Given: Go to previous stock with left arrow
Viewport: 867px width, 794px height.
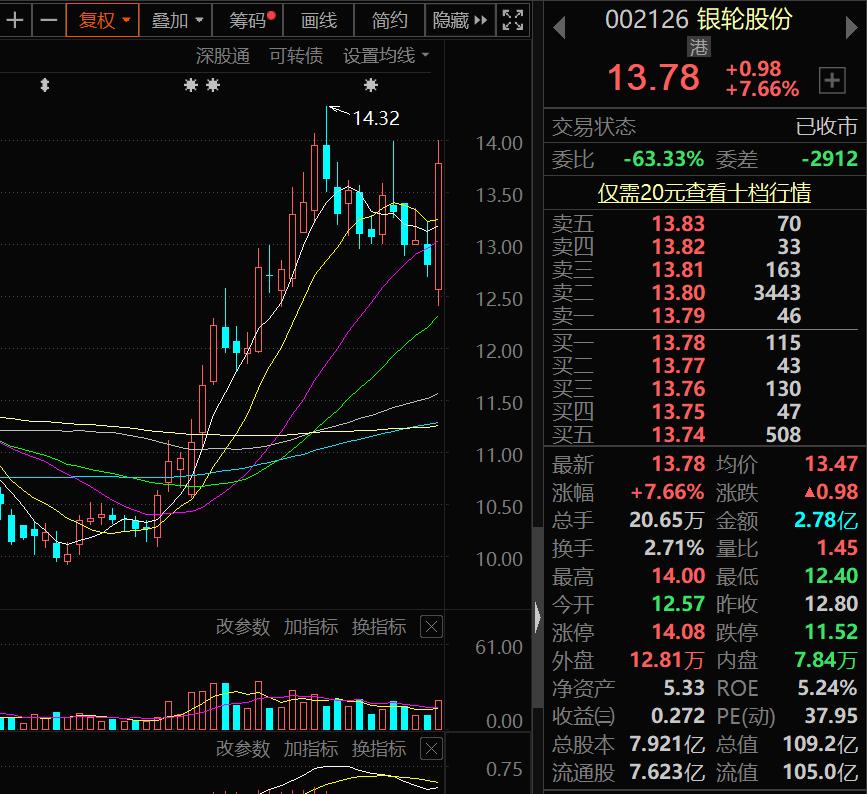Looking at the screenshot, I should click(x=559, y=28).
